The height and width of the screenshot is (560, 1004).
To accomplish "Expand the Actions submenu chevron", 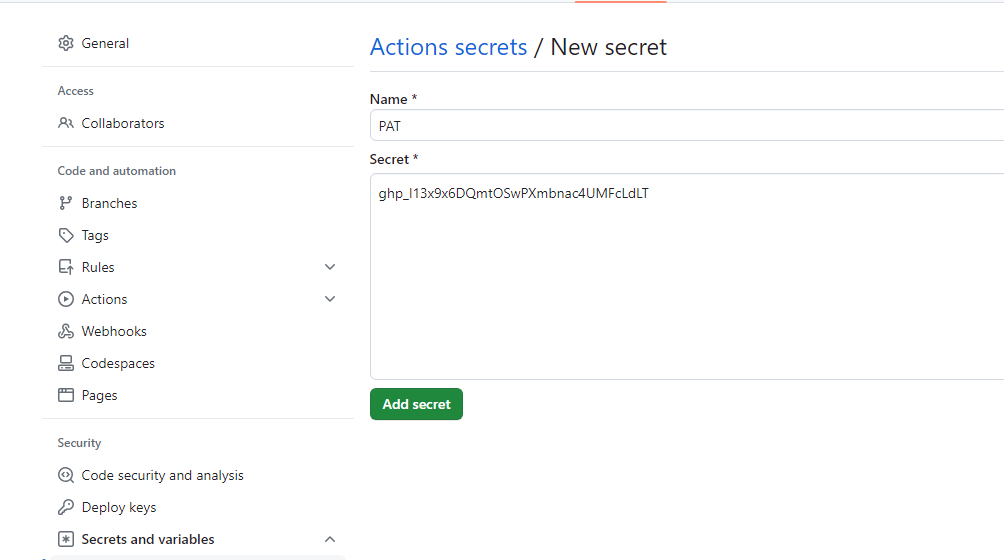I will pos(330,299).
